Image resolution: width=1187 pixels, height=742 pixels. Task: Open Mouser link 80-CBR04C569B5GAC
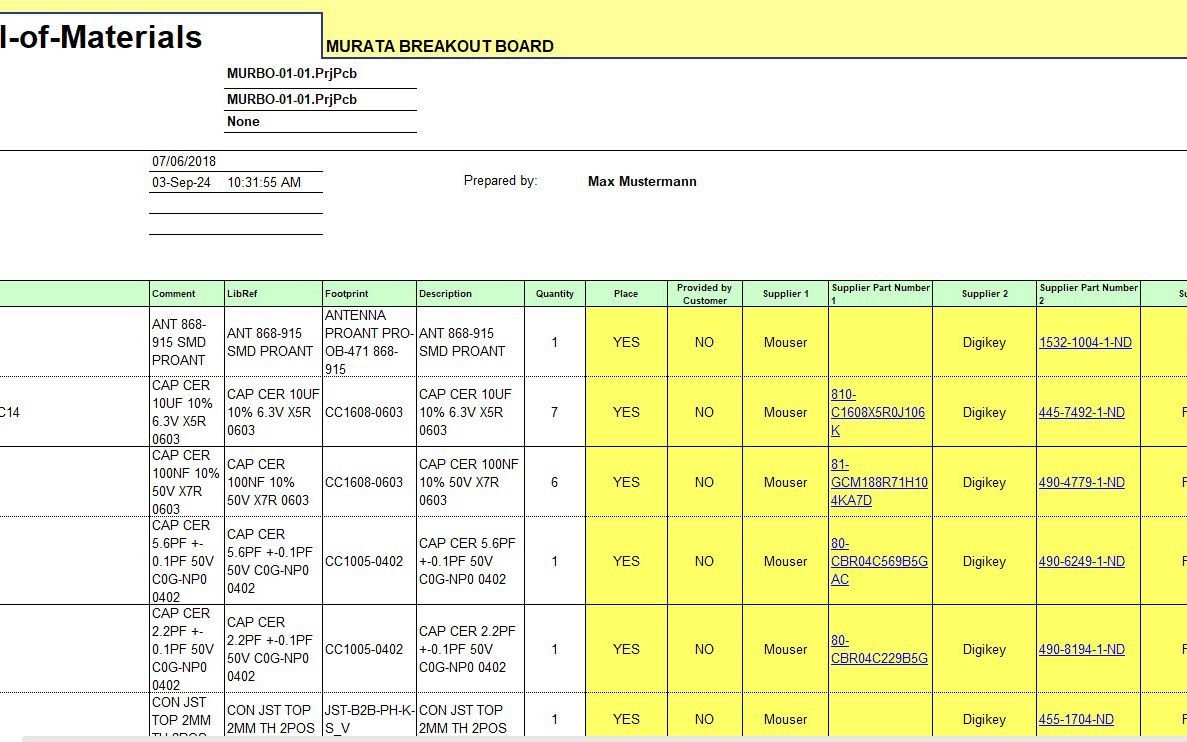(x=879, y=561)
